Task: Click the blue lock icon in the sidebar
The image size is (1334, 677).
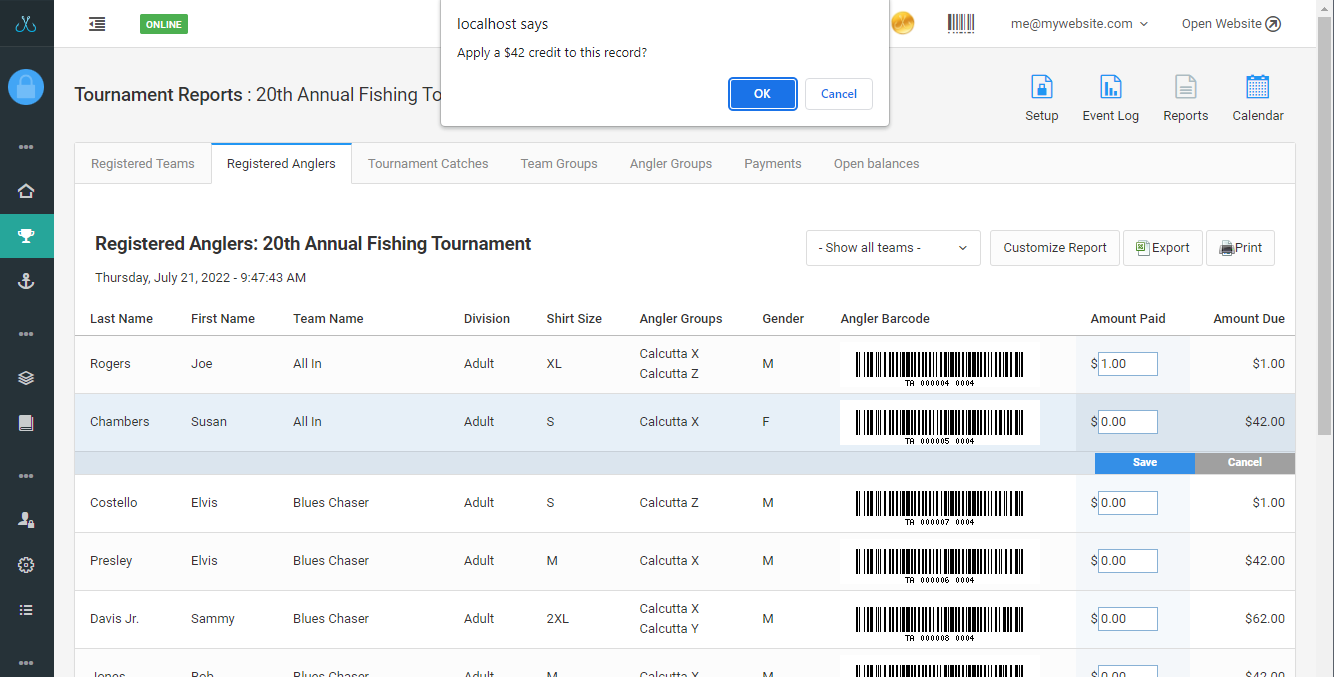Action: 26,87
